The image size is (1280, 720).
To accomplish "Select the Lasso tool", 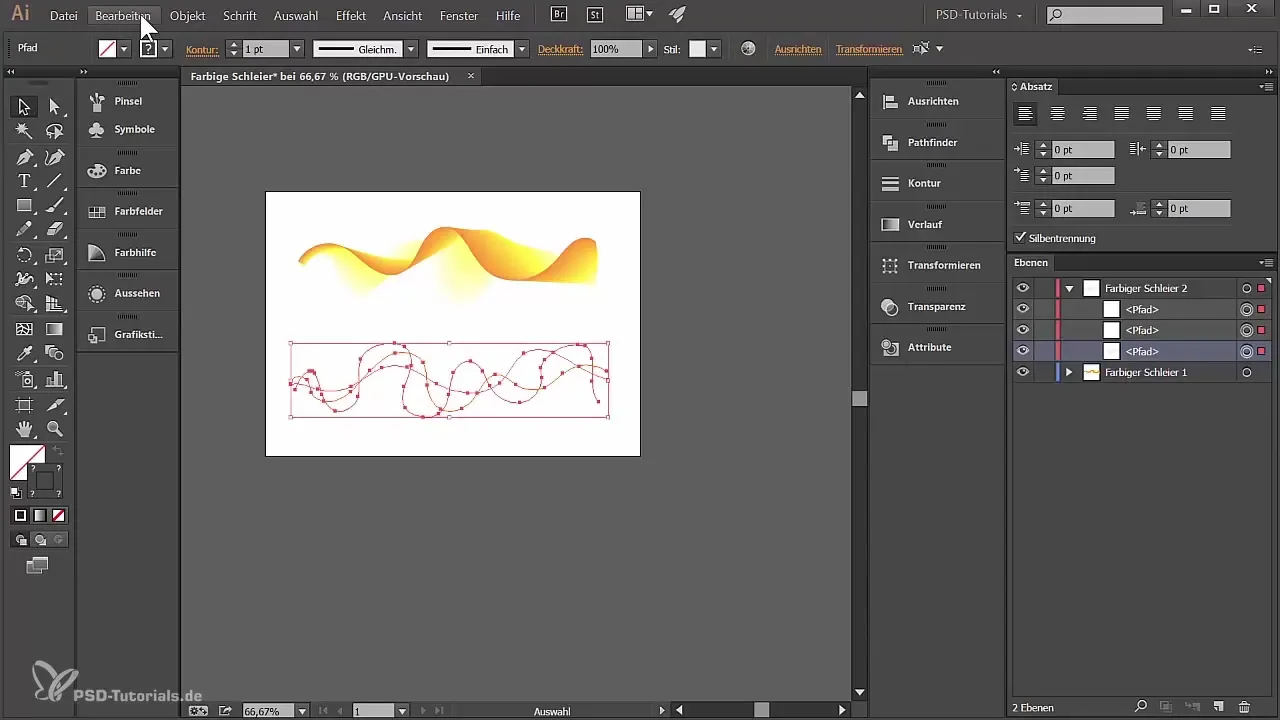I will 55,131.
